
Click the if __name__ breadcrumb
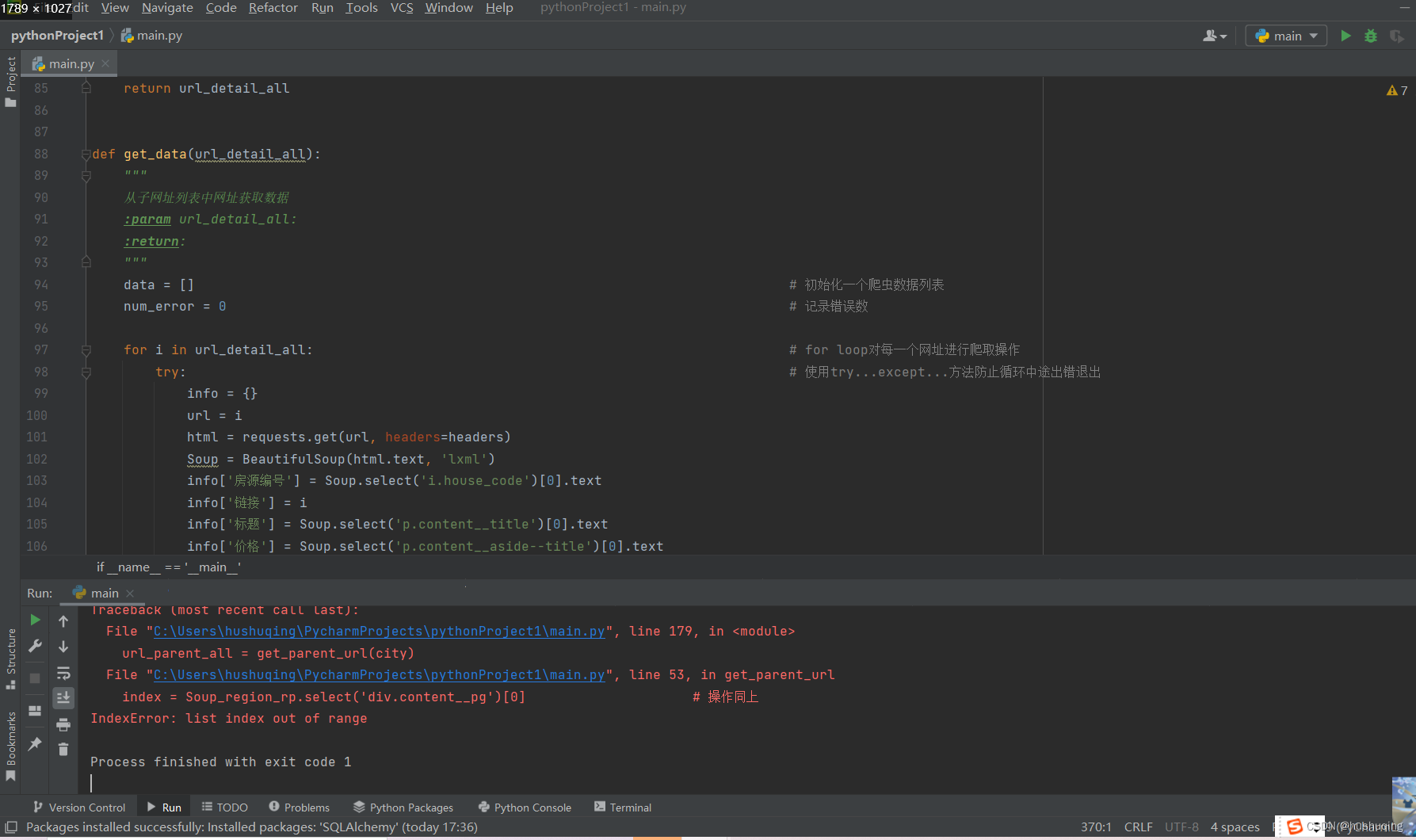169,567
